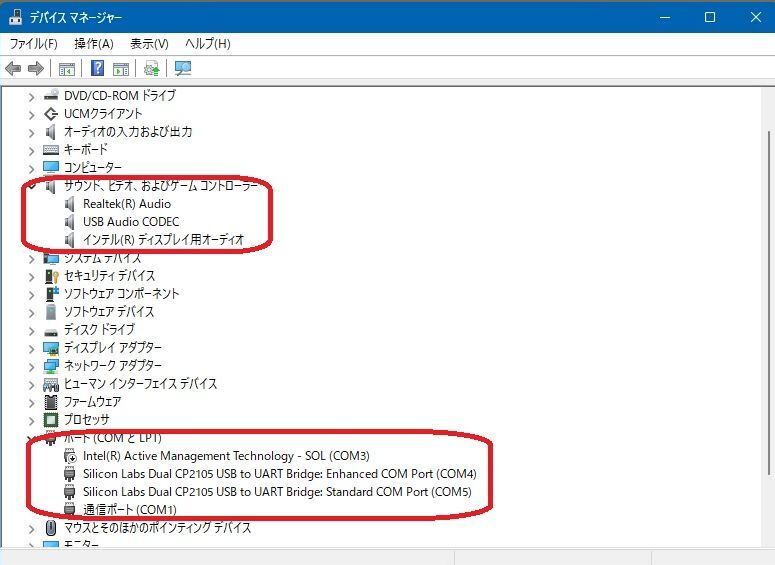This screenshot has width=775, height=565.
Task: Click the update driver toolbar icon
Action: [151, 69]
